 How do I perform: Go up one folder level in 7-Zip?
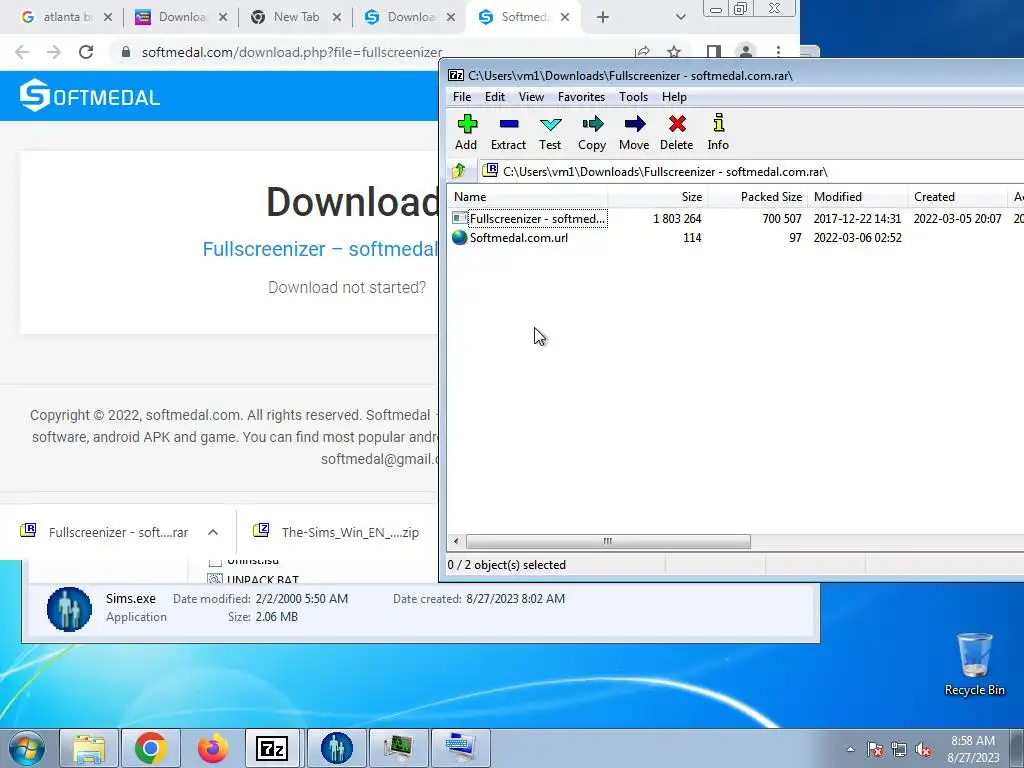459,171
